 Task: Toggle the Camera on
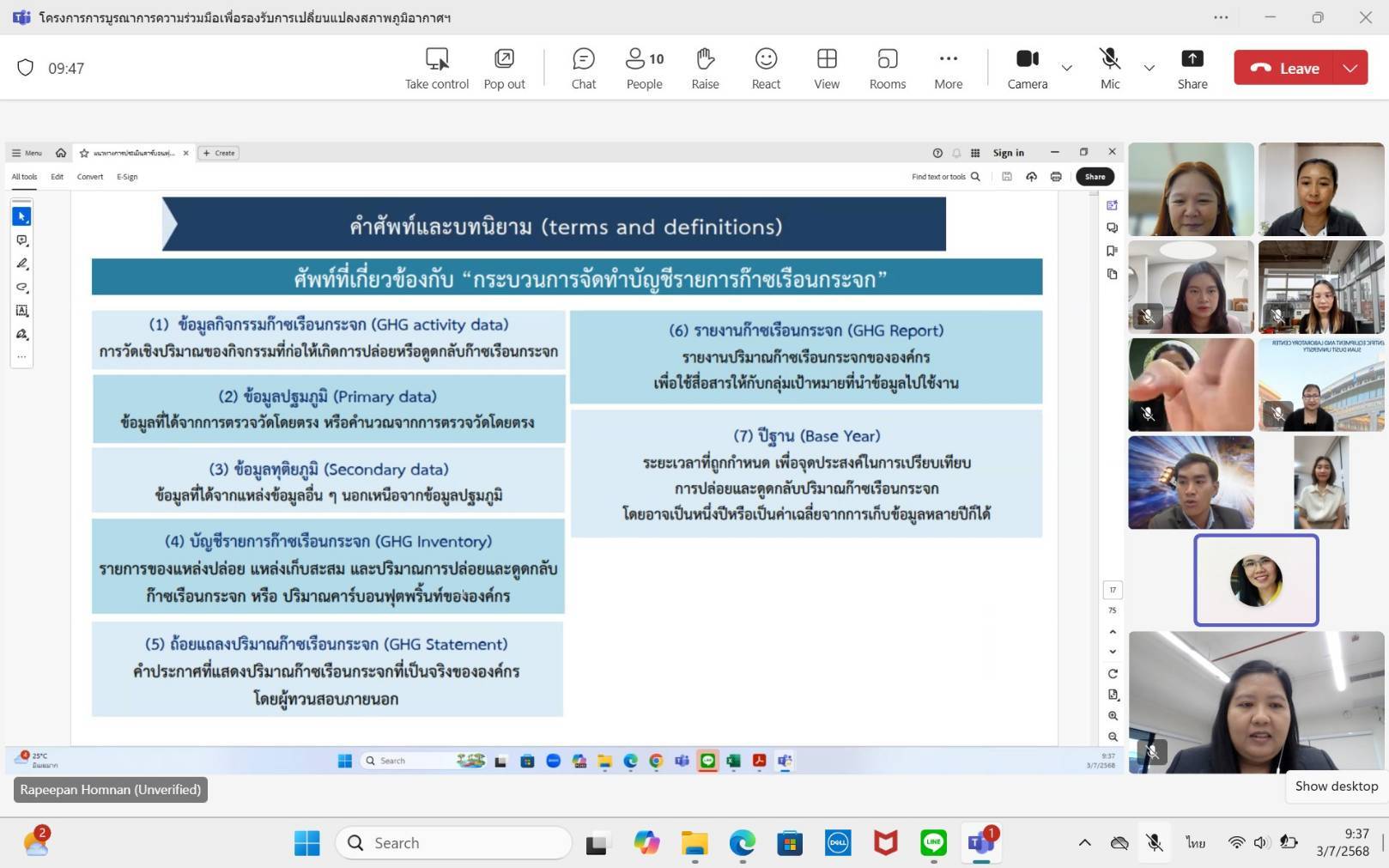1027,68
